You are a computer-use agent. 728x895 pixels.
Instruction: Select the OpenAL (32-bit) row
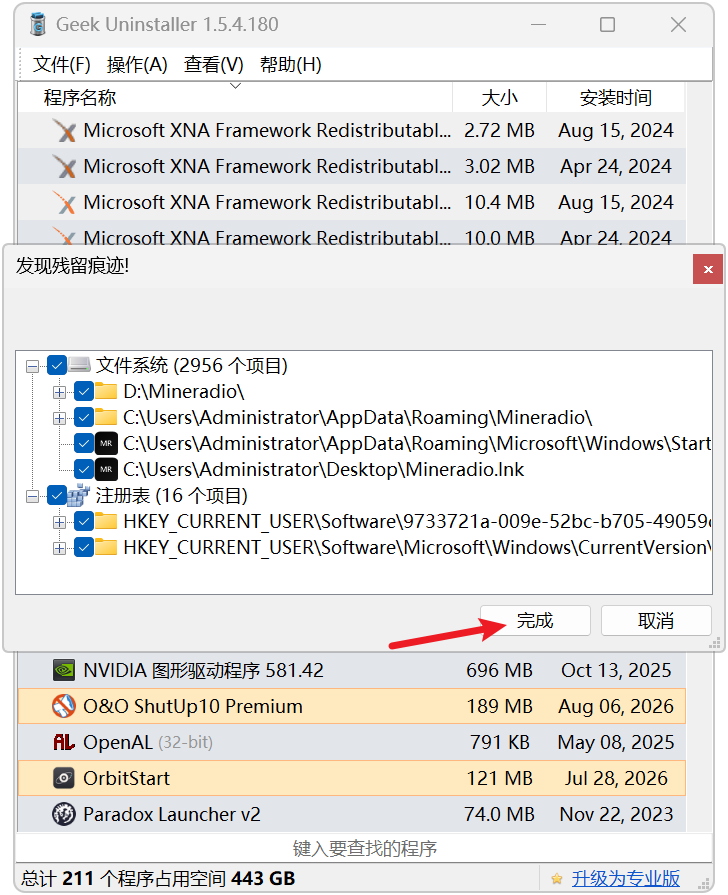point(352,742)
